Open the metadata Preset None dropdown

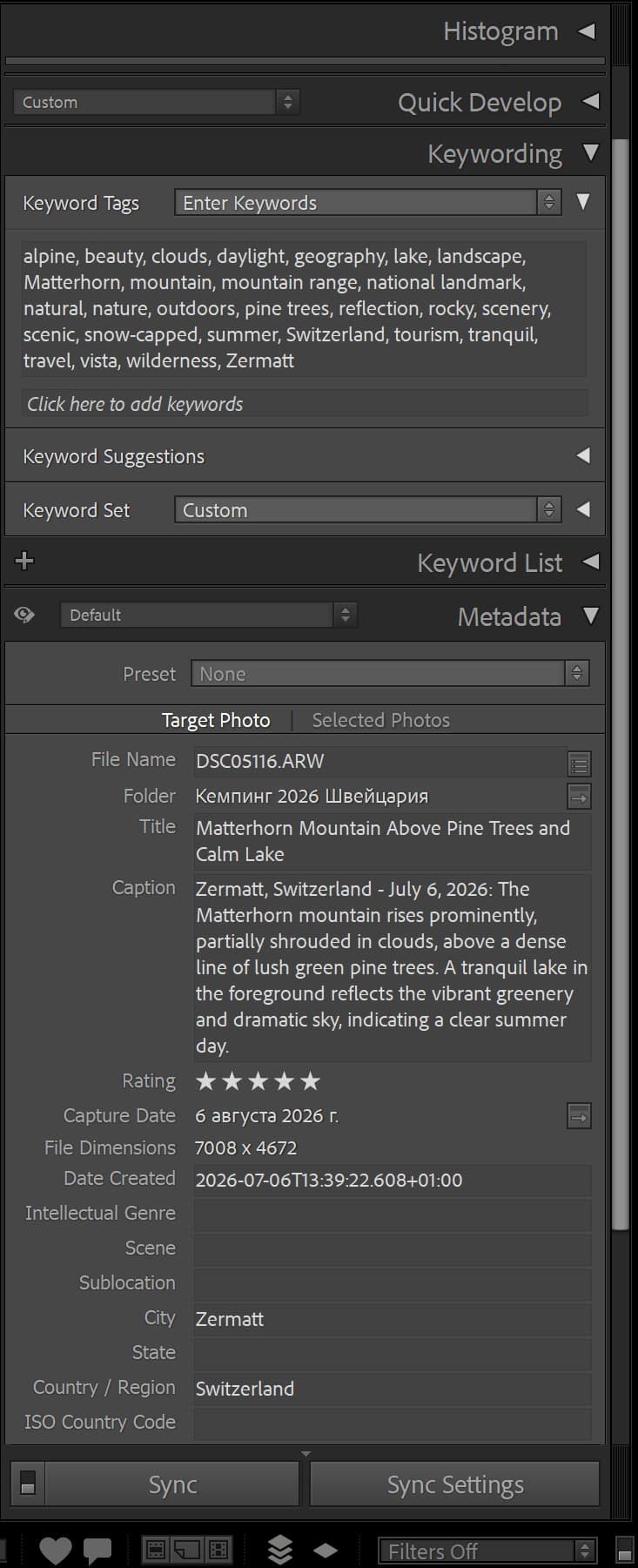point(390,674)
